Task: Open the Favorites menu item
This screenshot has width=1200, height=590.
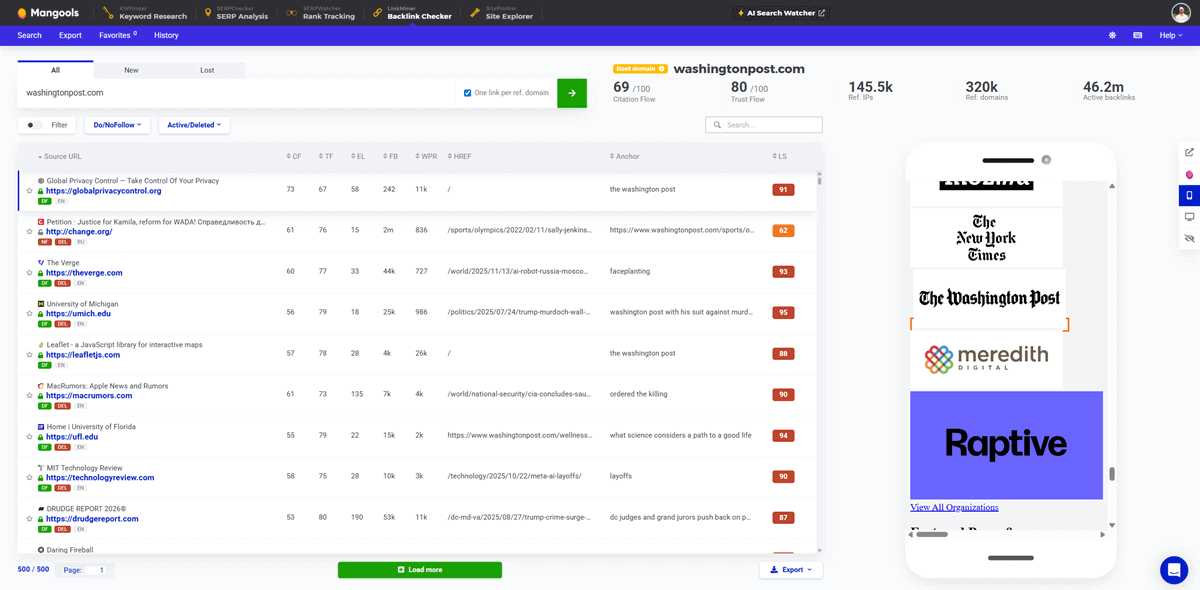Action: coord(117,35)
